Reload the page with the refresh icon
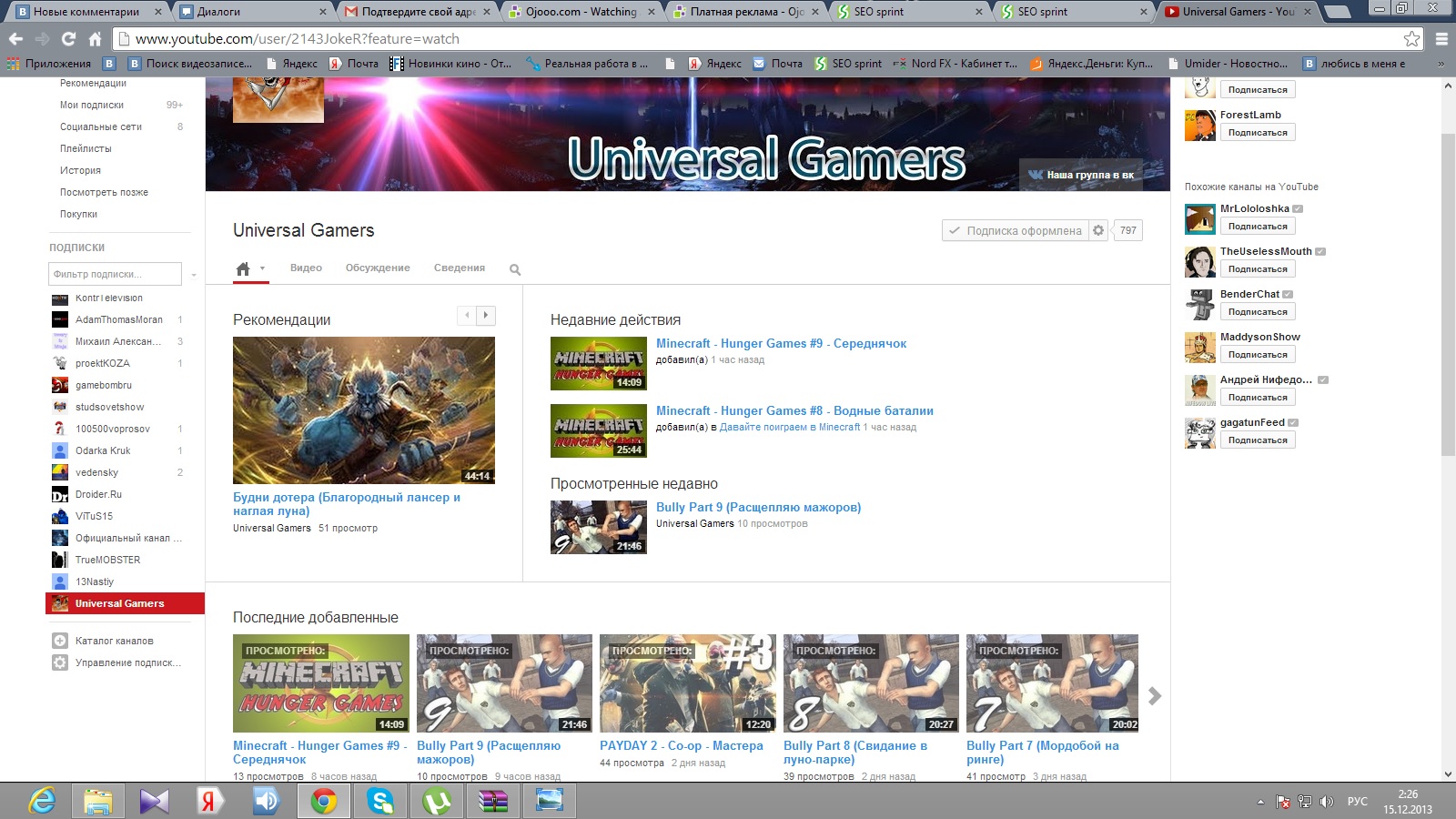The width and height of the screenshot is (1456, 819). [68, 39]
